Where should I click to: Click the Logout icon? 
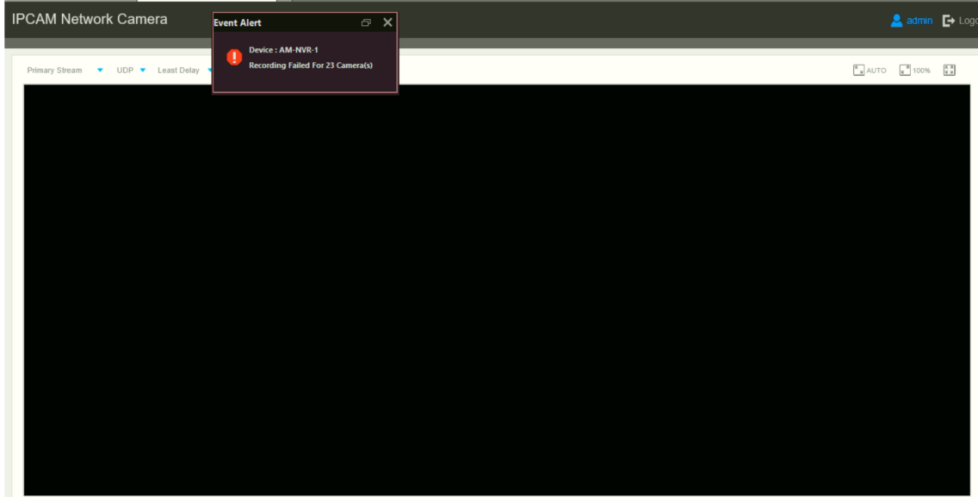[948, 21]
